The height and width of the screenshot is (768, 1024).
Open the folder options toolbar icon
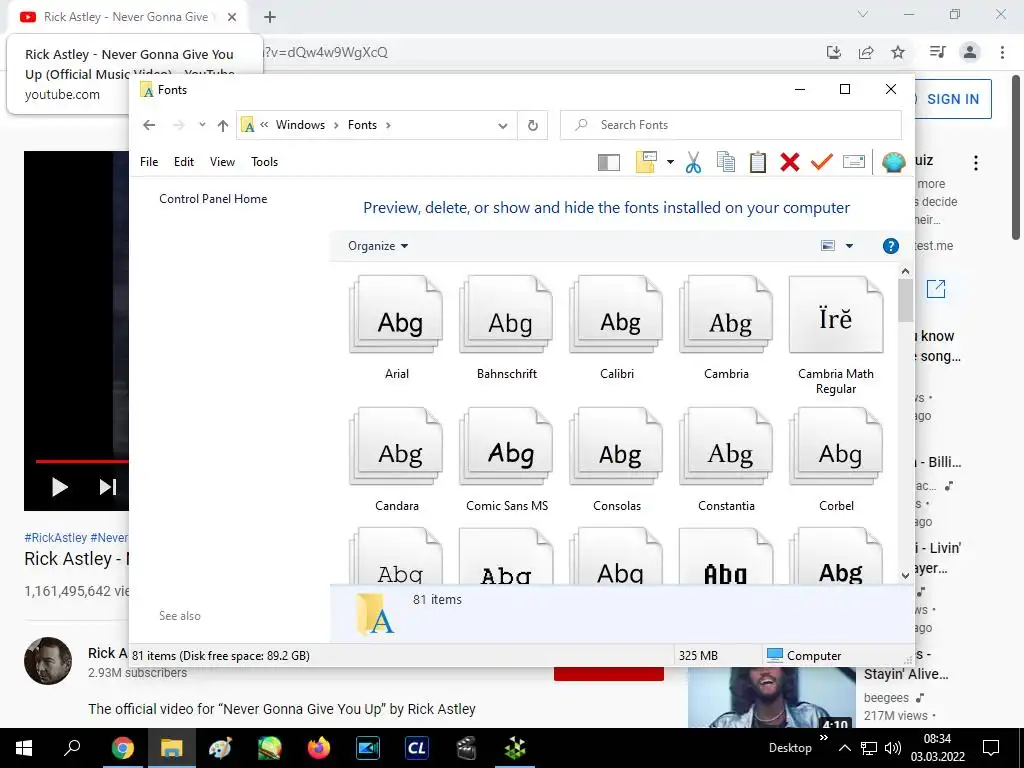646,162
